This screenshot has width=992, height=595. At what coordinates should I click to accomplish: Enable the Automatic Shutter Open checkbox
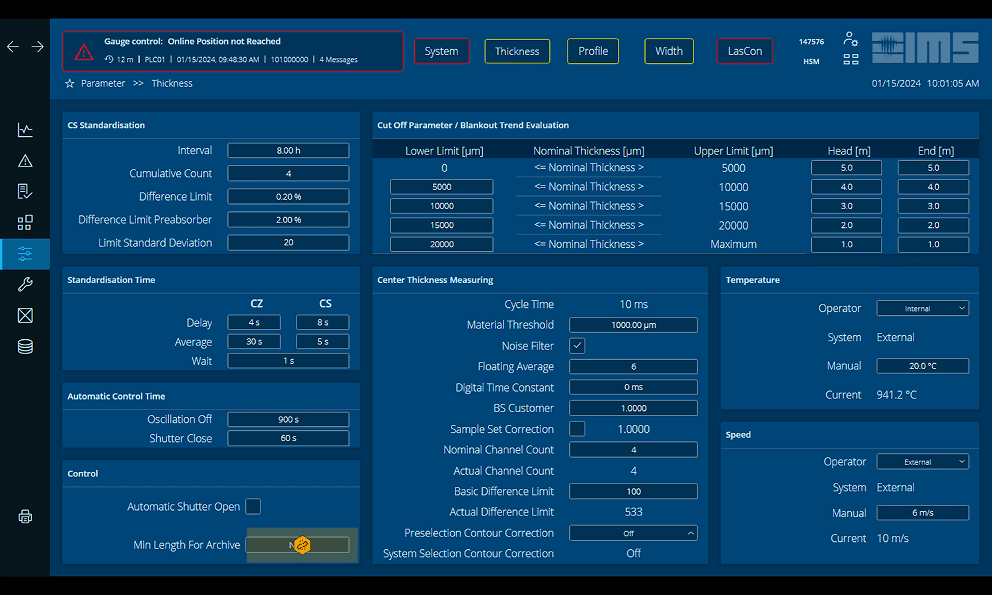coord(253,507)
